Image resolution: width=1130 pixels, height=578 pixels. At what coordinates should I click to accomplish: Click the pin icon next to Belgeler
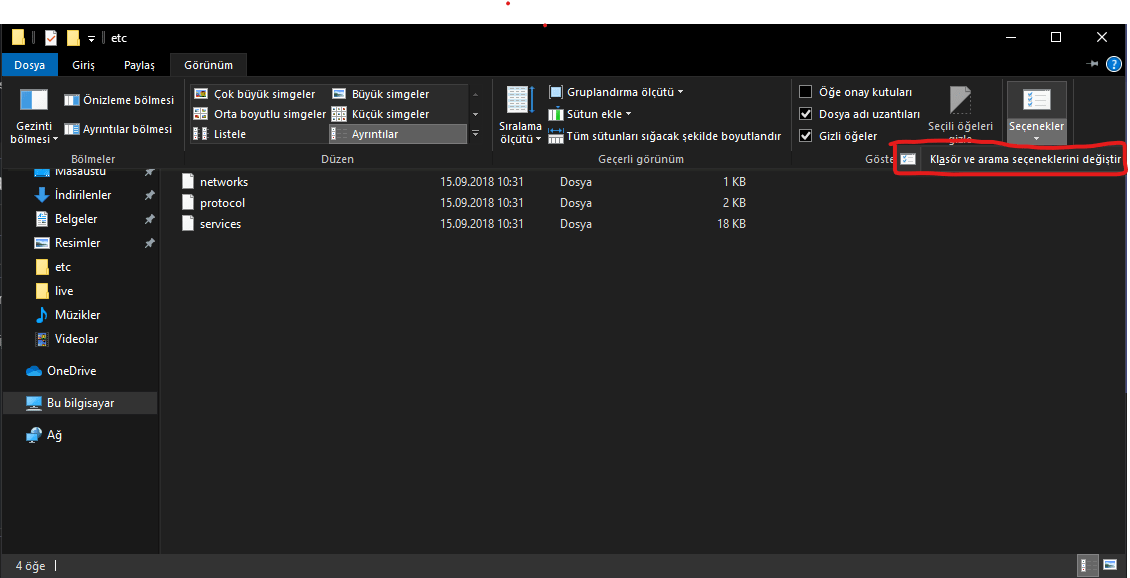[x=149, y=218]
